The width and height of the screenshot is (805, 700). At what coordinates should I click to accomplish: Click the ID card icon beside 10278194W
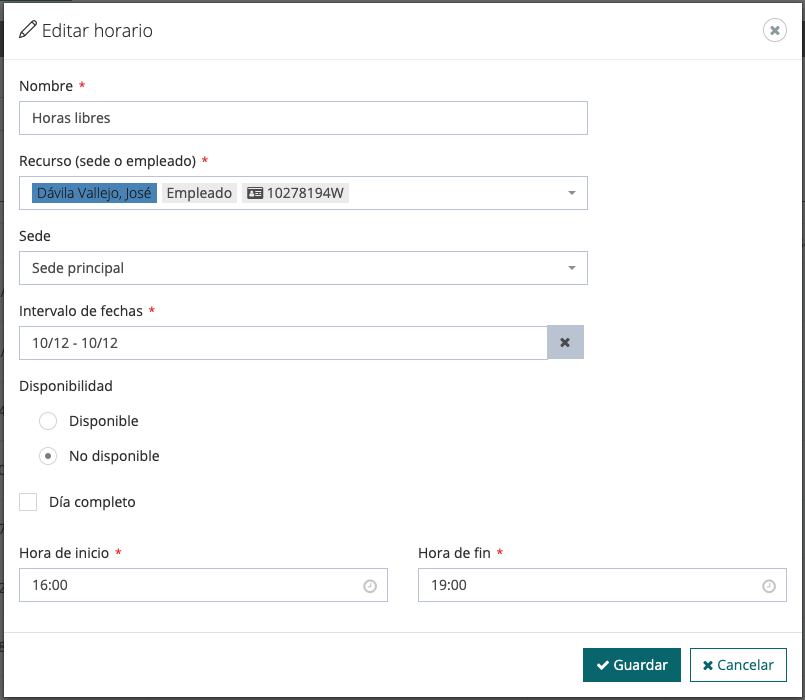tap(255, 193)
